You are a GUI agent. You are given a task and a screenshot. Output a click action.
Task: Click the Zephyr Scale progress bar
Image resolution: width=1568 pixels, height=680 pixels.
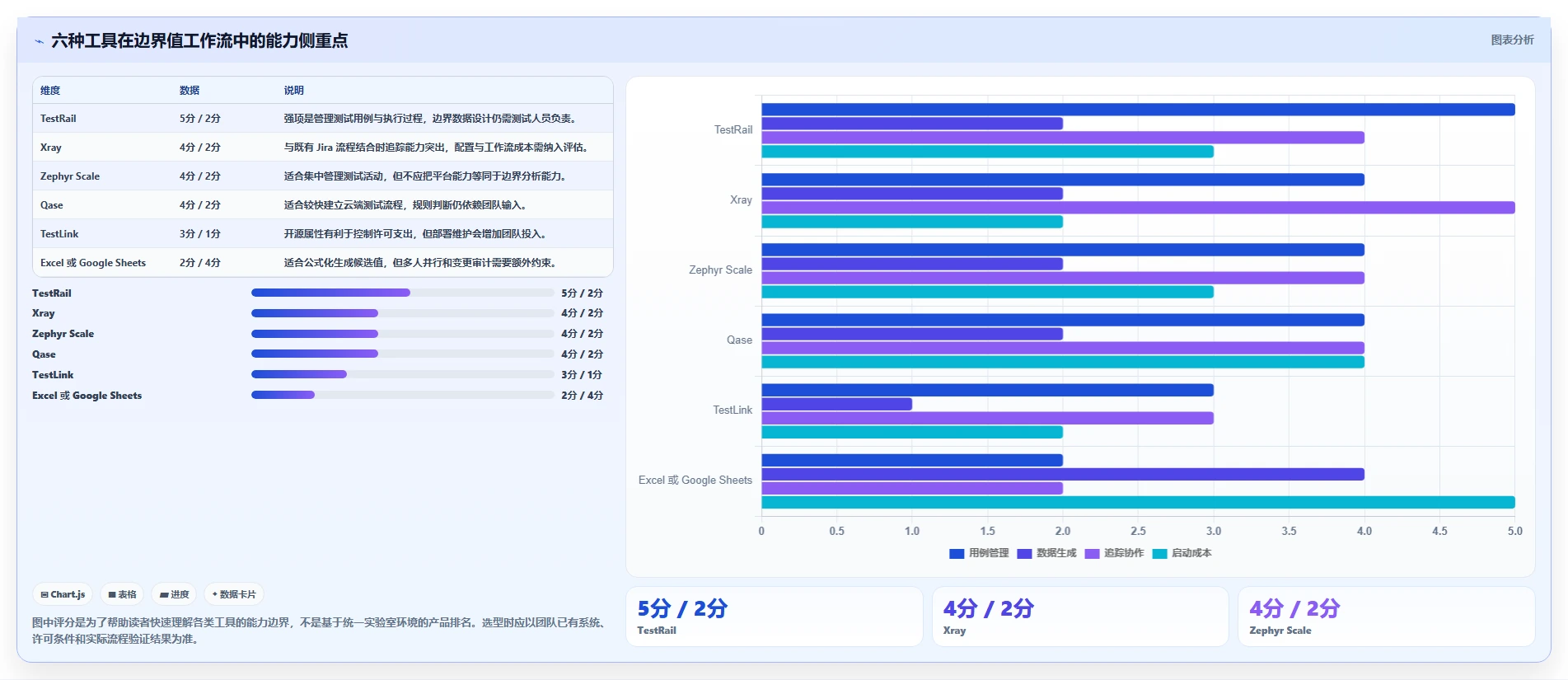402,334
